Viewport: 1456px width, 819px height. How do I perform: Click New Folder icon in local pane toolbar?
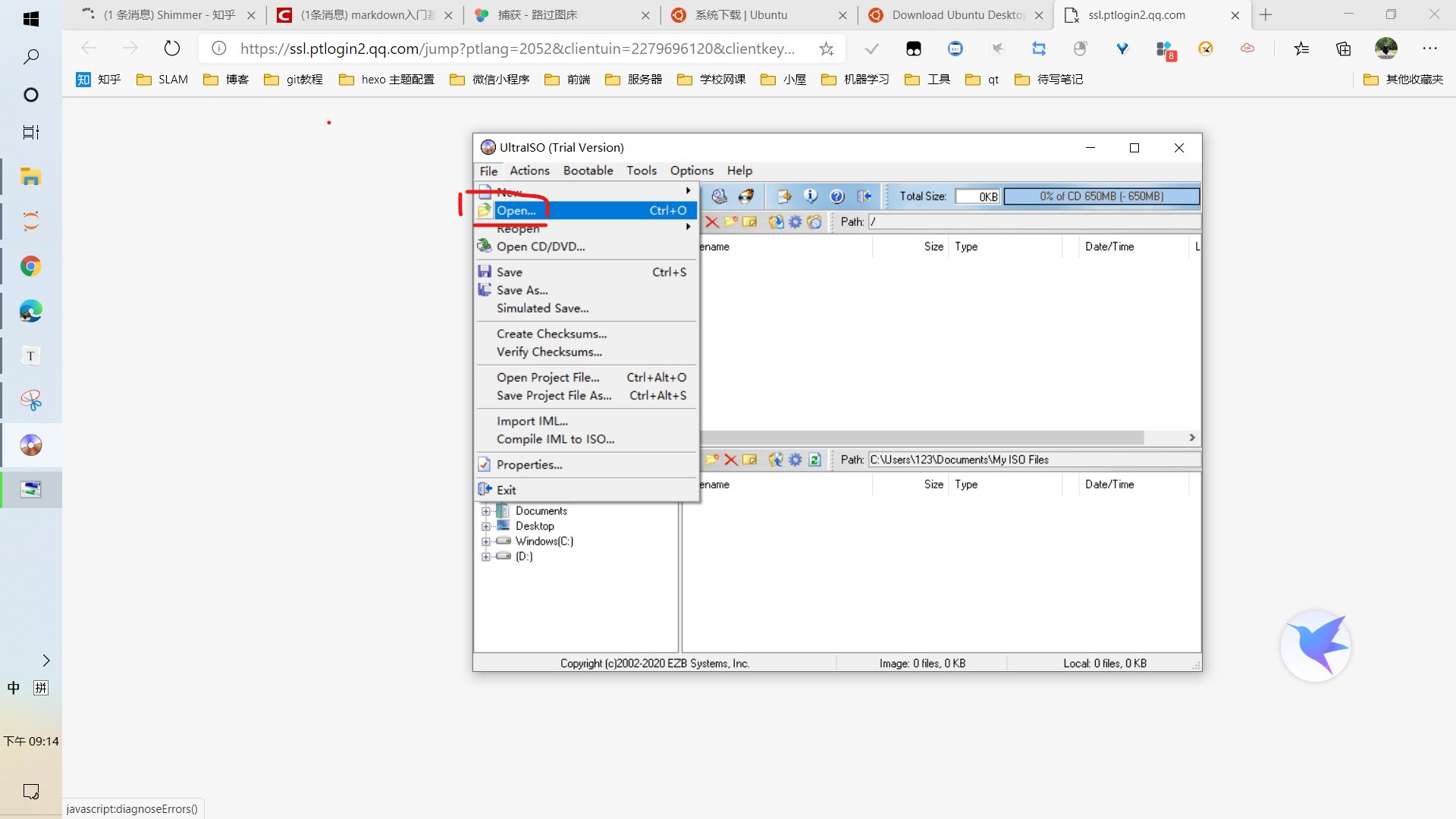pos(712,460)
